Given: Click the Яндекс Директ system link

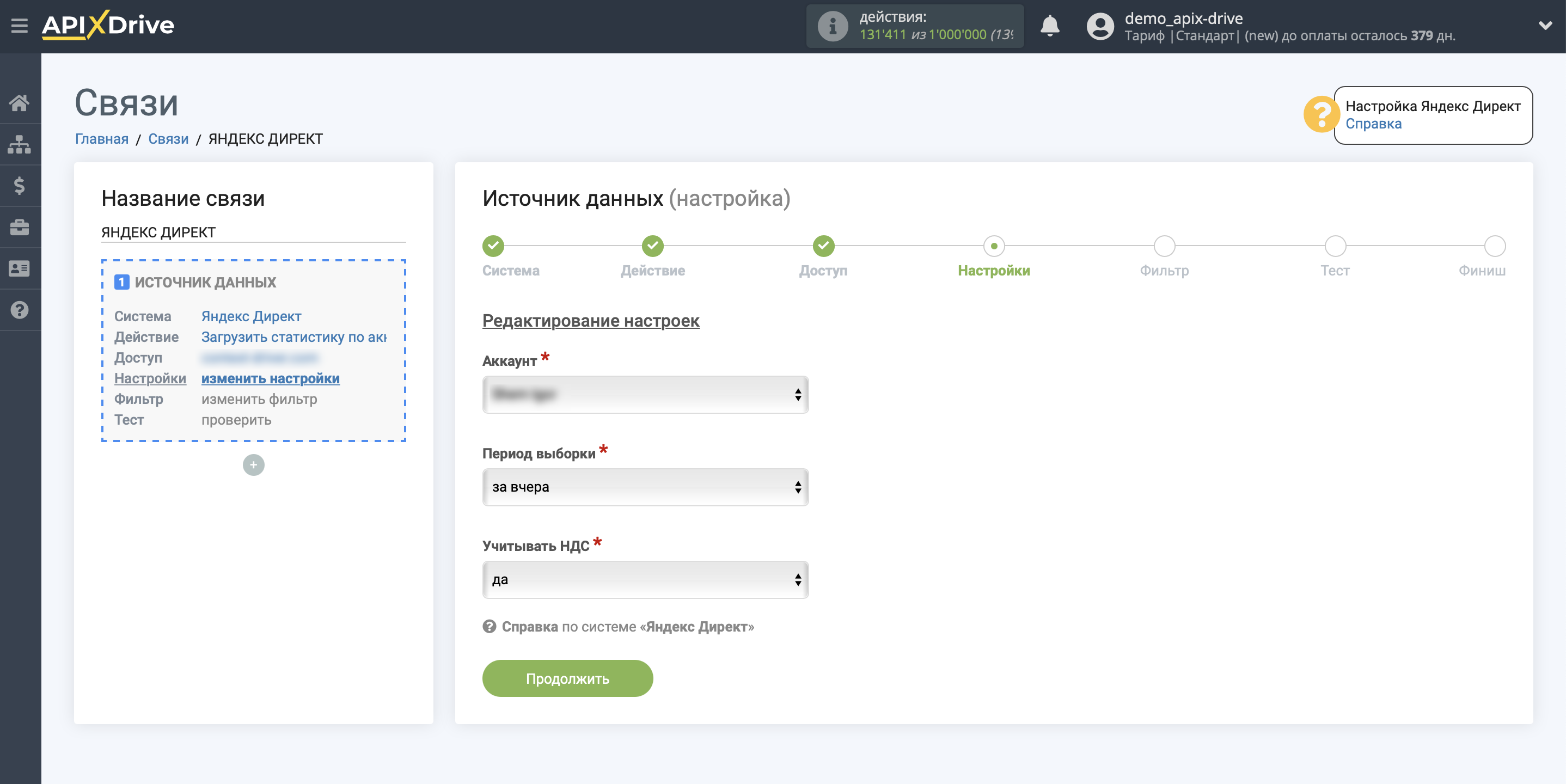Looking at the screenshot, I should click(251, 316).
